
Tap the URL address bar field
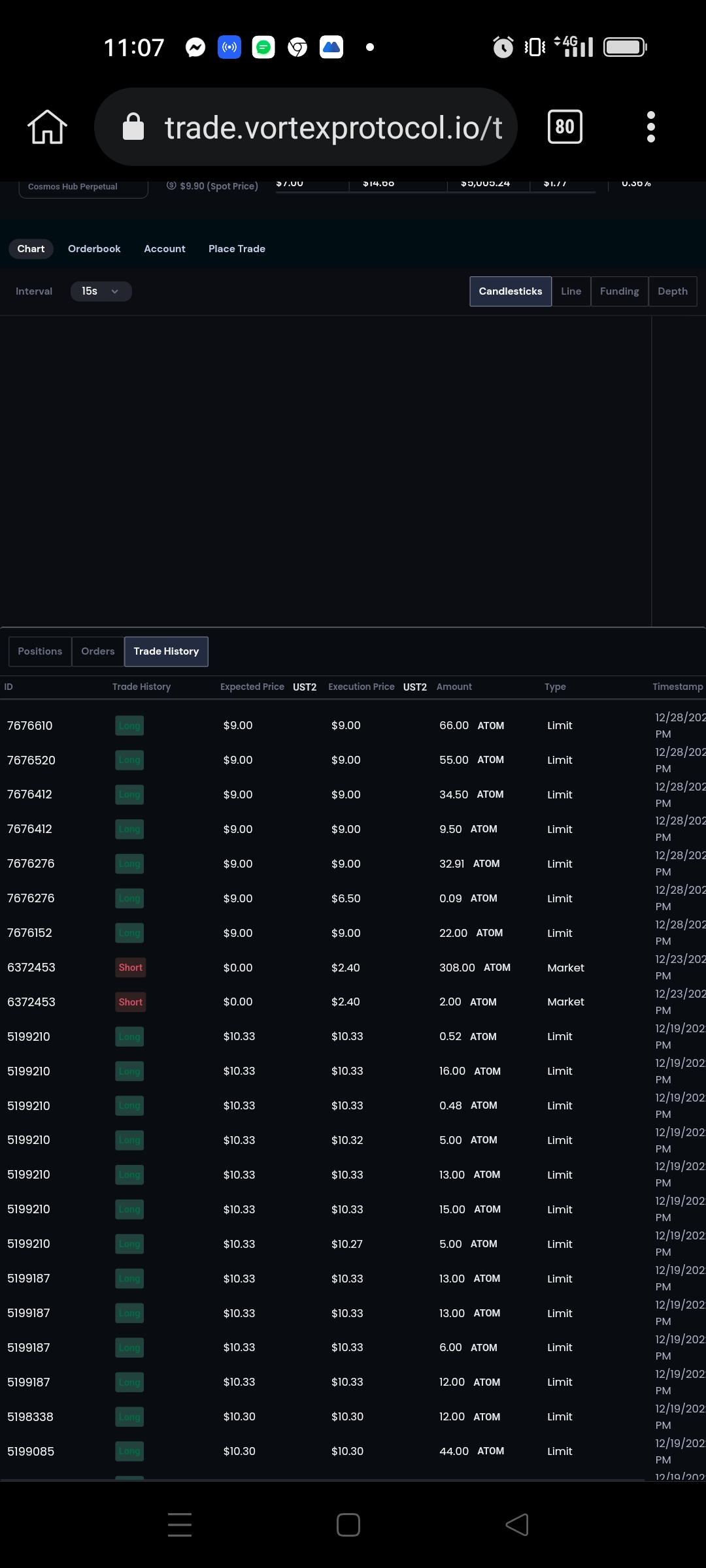click(306, 127)
